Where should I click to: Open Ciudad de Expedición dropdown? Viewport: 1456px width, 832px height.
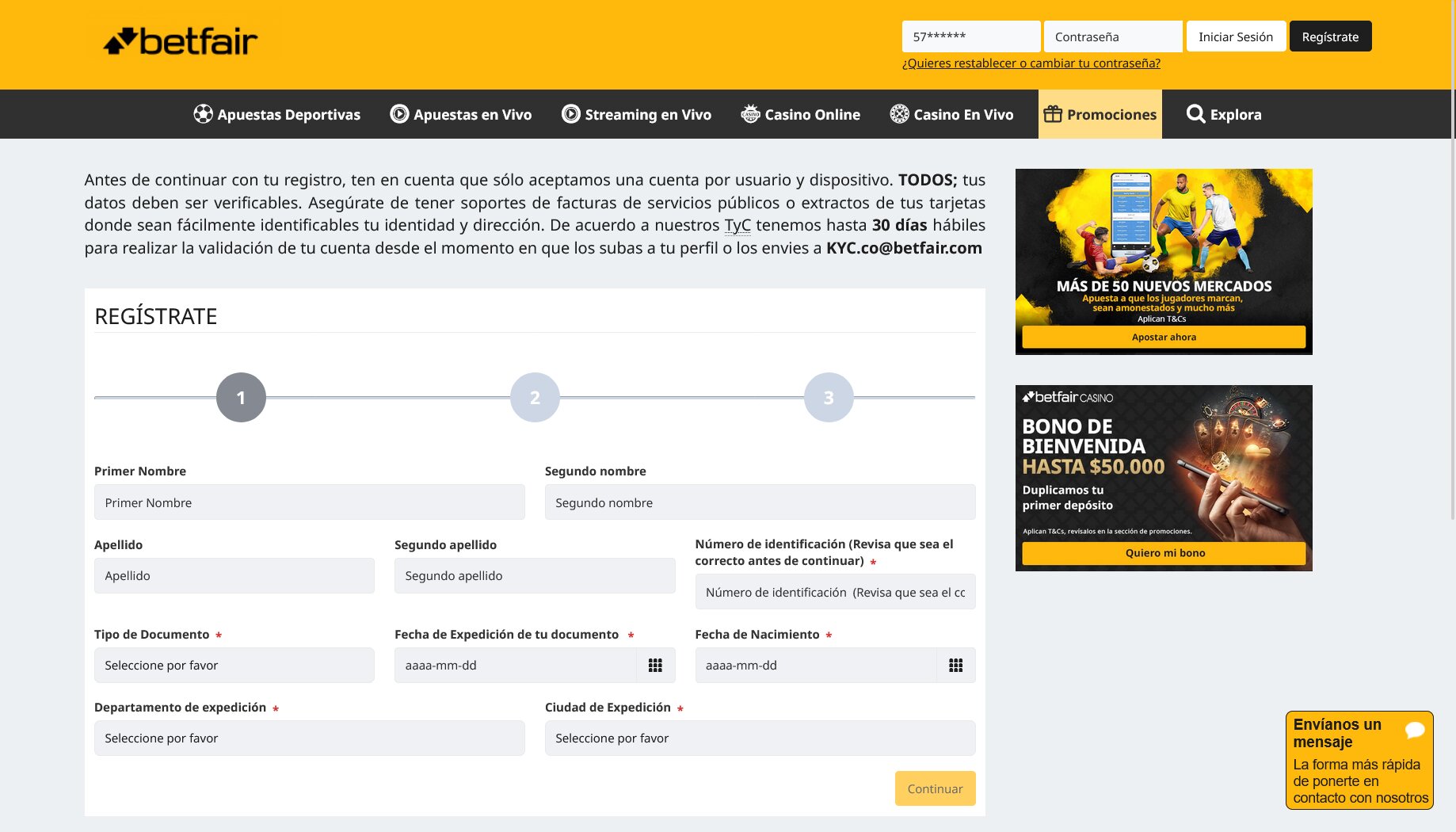(x=760, y=738)
